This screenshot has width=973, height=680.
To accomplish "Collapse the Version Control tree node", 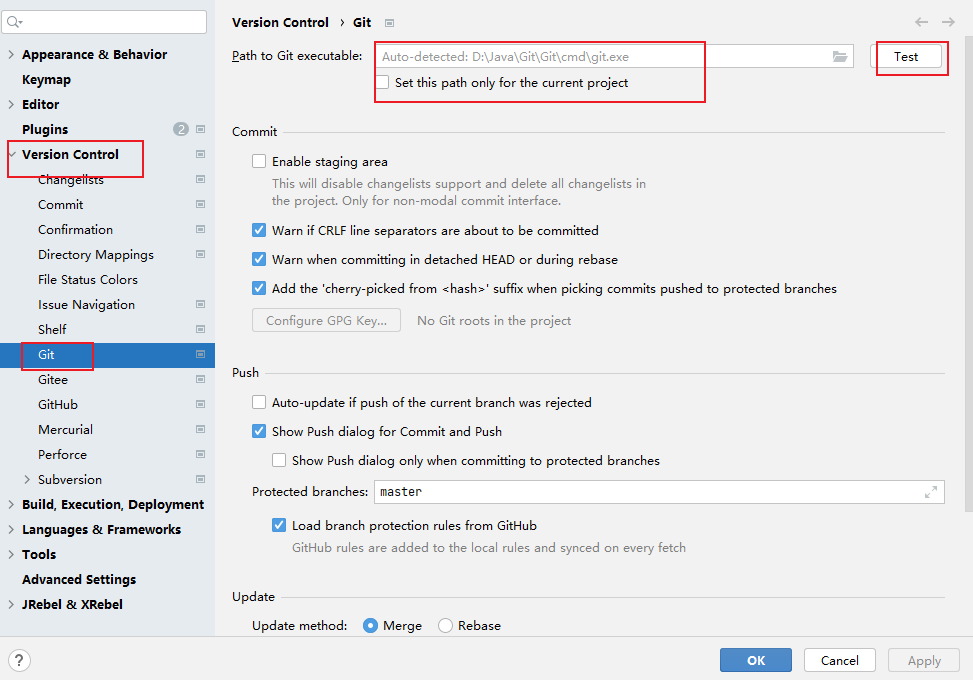I will click(11, 155).
